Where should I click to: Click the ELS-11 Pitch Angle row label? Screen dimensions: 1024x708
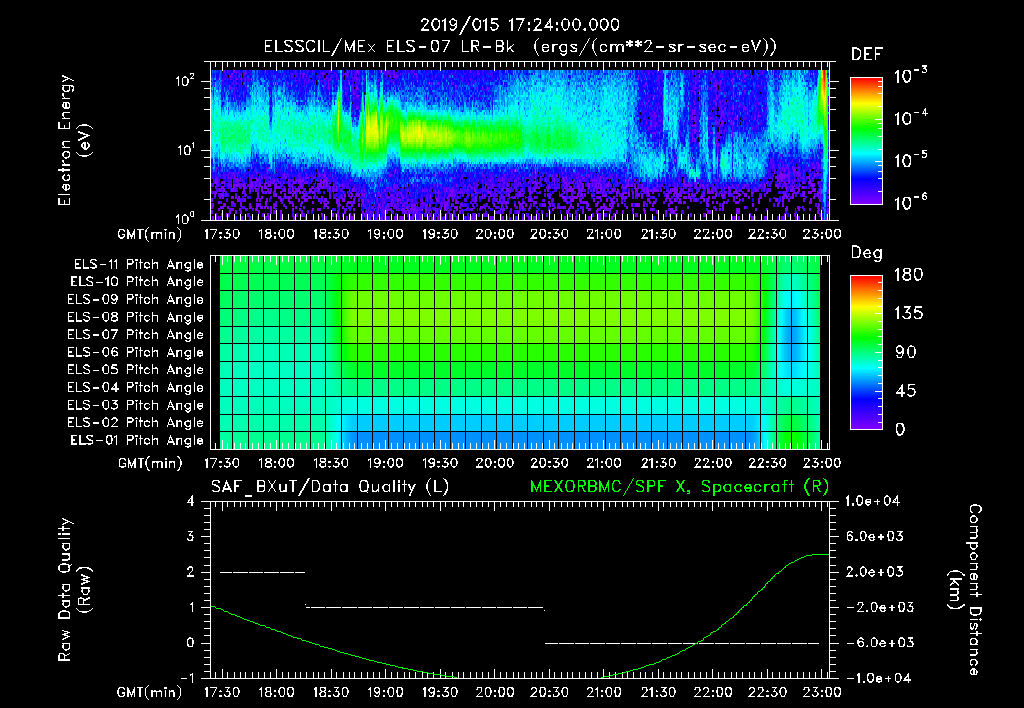coord(138,265)
